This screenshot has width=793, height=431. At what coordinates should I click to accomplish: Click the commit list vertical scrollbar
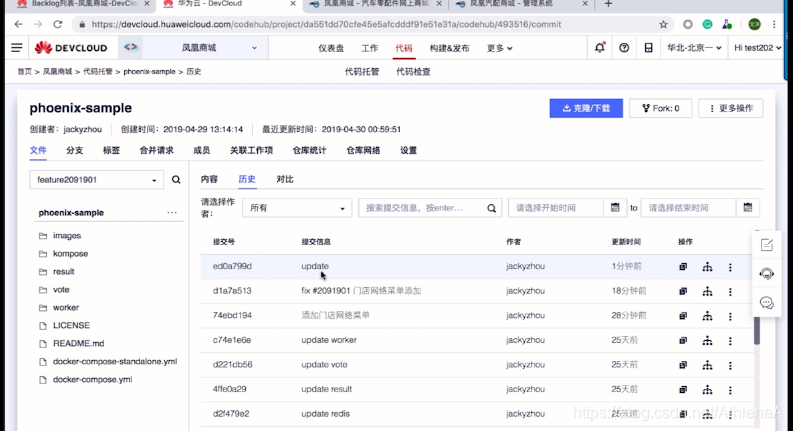757,331
